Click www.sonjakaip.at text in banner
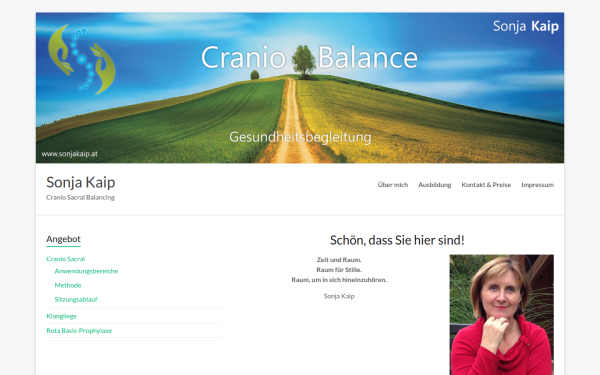Screen dimensions: 600x375 [x=70, y=154]
